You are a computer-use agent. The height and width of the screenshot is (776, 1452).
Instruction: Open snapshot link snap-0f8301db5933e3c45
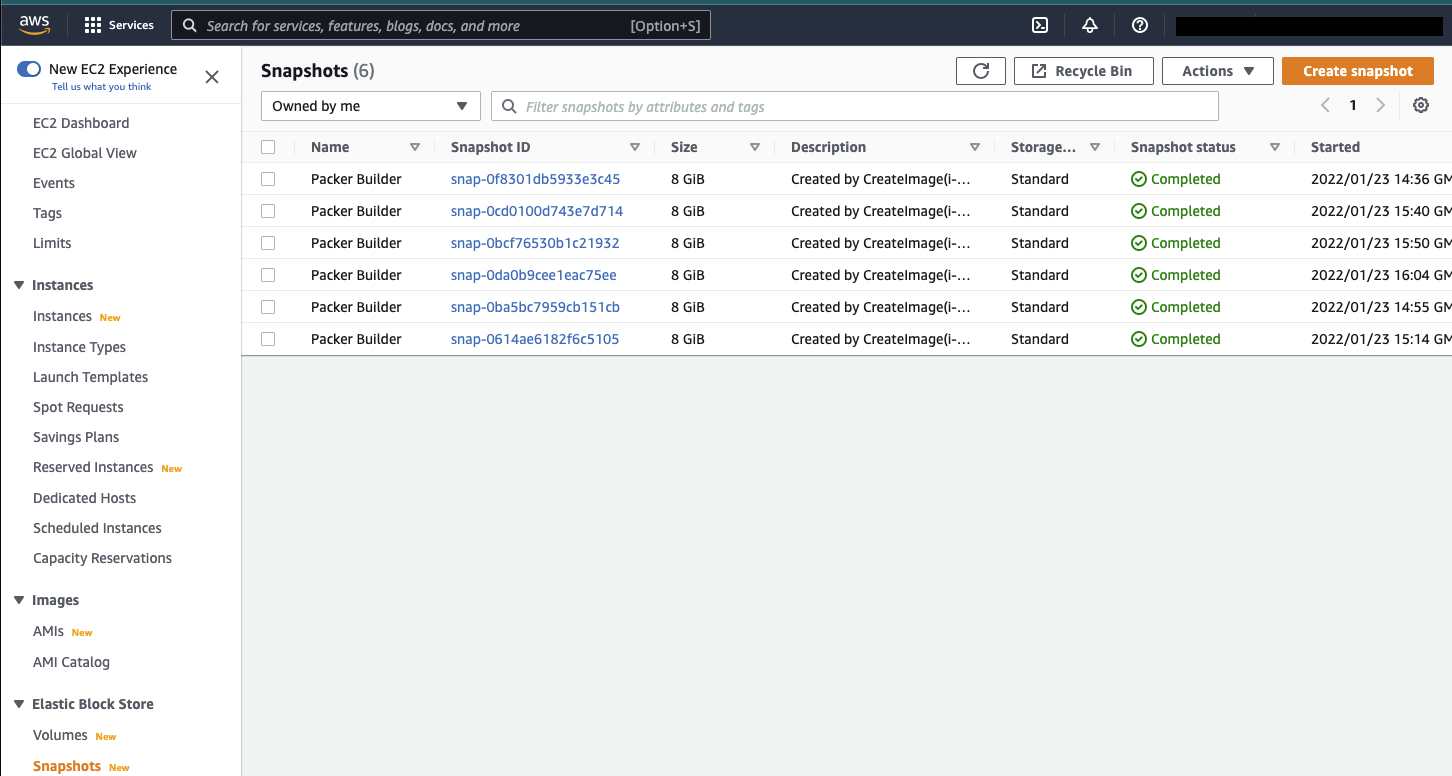pos(536,179)
